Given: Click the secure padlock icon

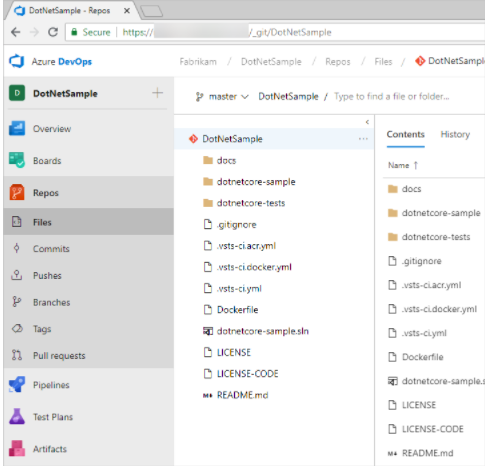Looking at the screenshot, I should click(74, 32).
